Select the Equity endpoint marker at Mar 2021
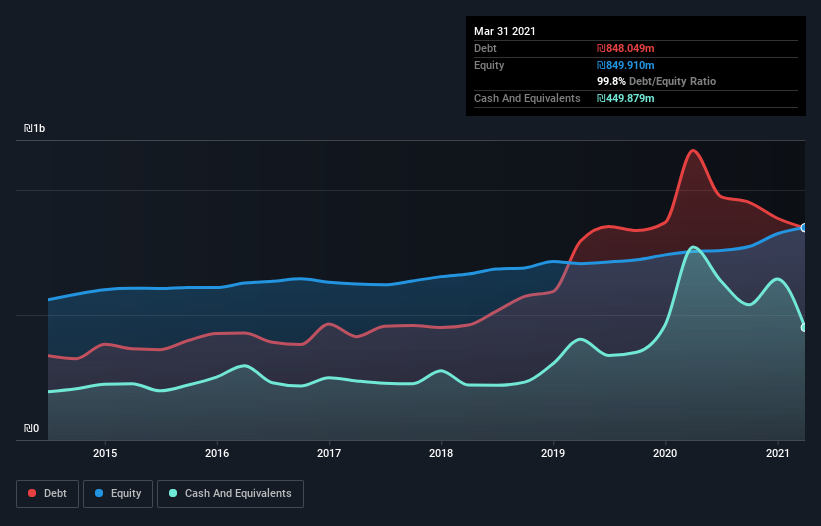Viewport: 821px width, 526px height. pyautogui.click(x=804, y=228)
